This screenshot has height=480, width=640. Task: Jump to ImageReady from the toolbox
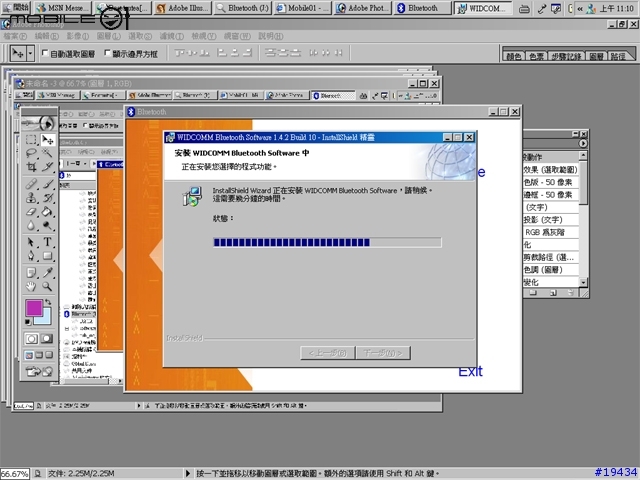(40, 371)
